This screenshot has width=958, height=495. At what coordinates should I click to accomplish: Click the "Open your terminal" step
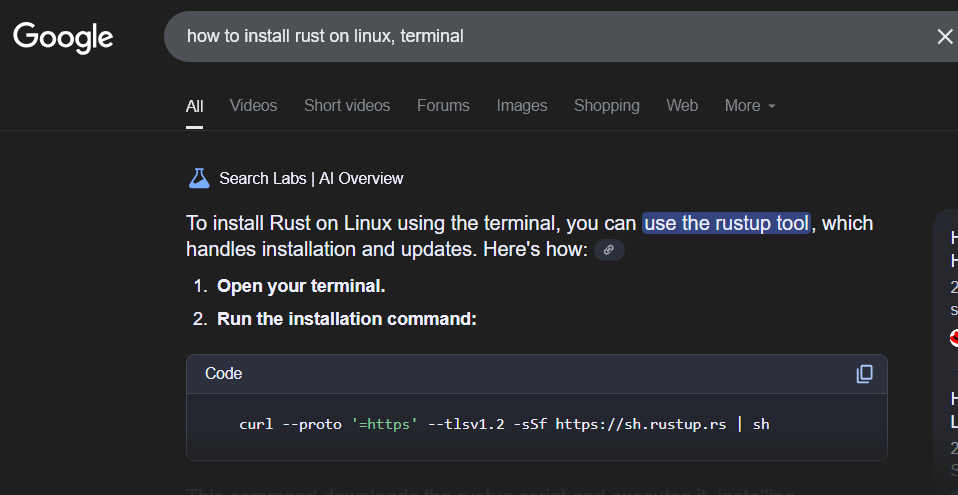[x=301, y=286]
